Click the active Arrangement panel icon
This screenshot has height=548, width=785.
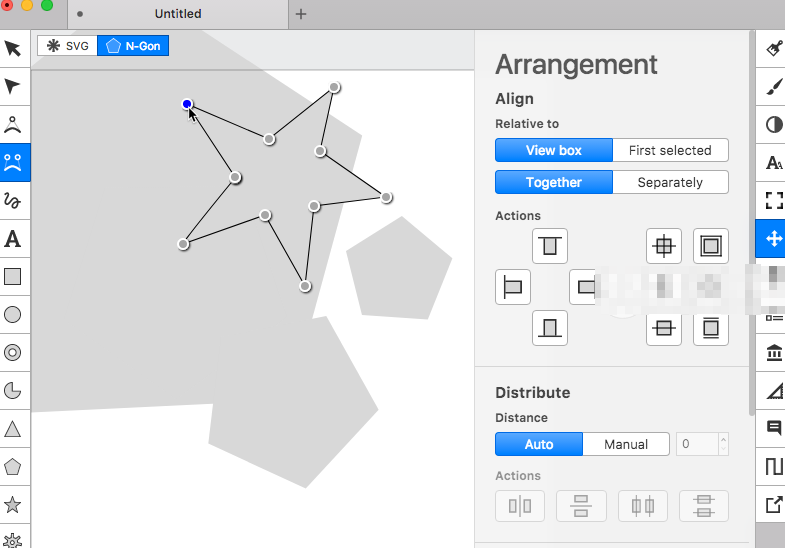coord(773,239)
